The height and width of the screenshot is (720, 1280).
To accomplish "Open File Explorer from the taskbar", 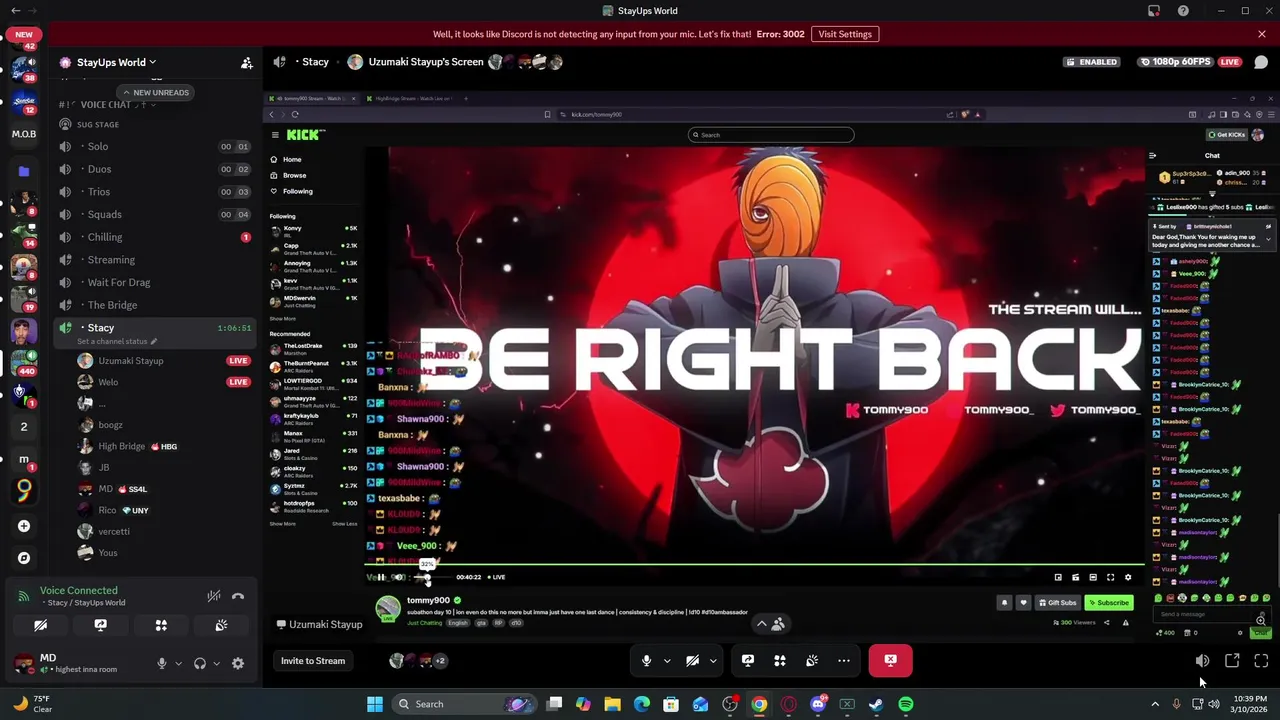I will pos(613,704).
